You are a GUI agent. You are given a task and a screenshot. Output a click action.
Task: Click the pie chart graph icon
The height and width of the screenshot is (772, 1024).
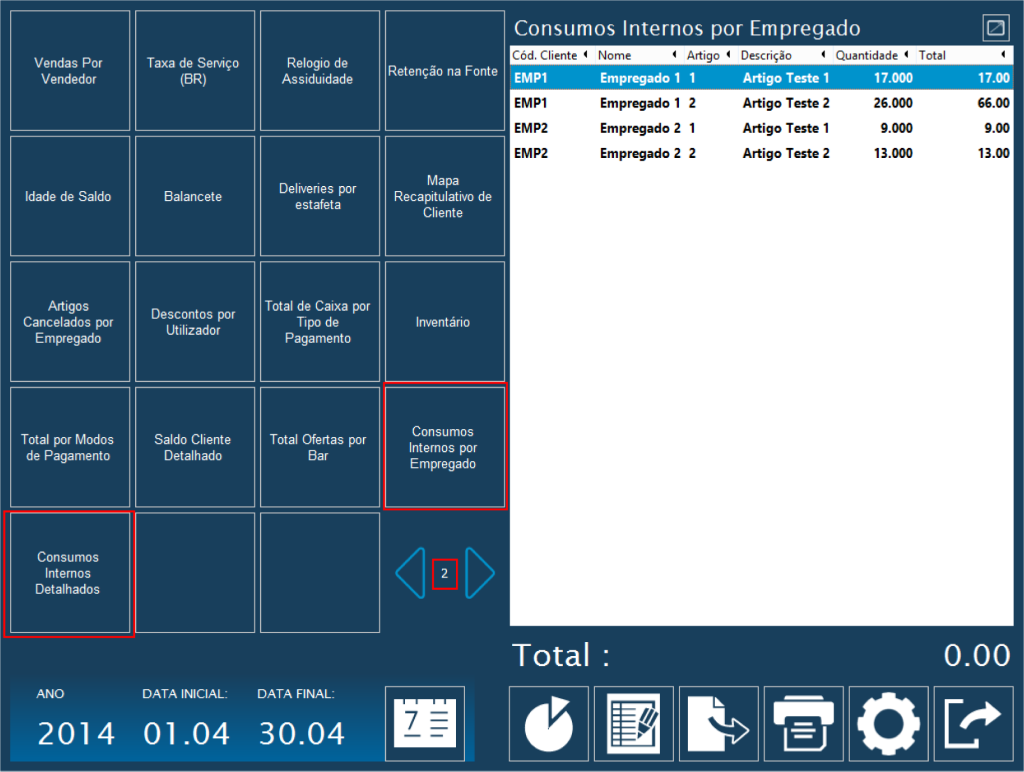pos(549,724)
